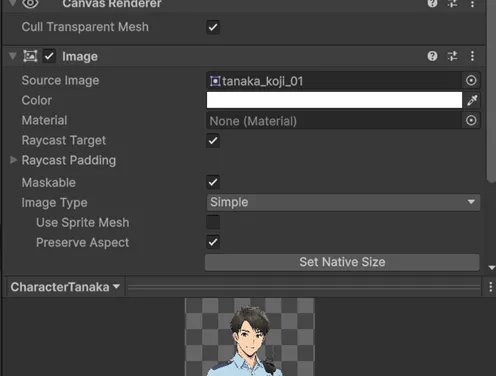The width and height of the screenshot is (496, 376).
Task: Click the Source Image label
Action: [x=60, y=81]
